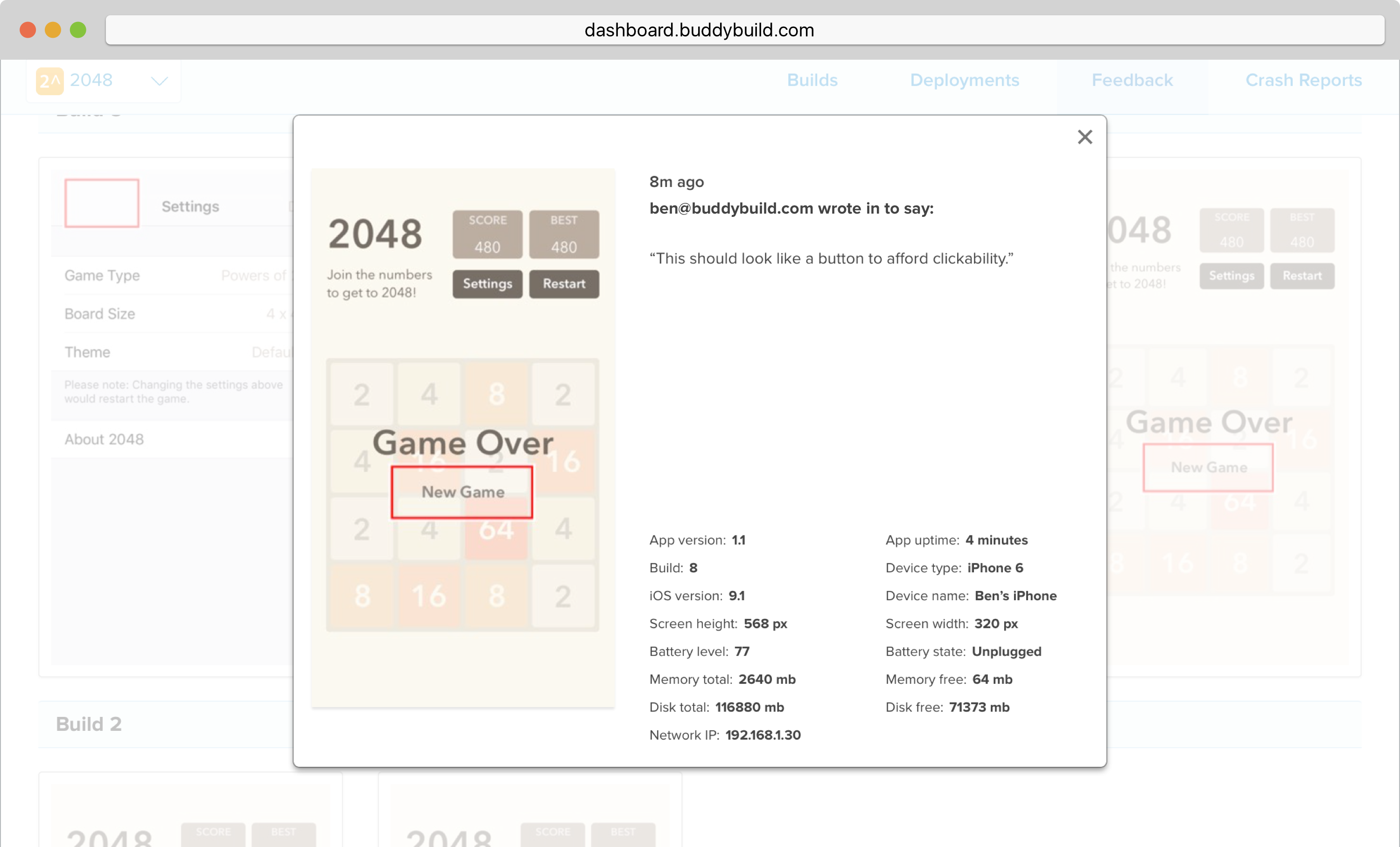Select the feedback quote about button clickability

(x=831, y=258)
